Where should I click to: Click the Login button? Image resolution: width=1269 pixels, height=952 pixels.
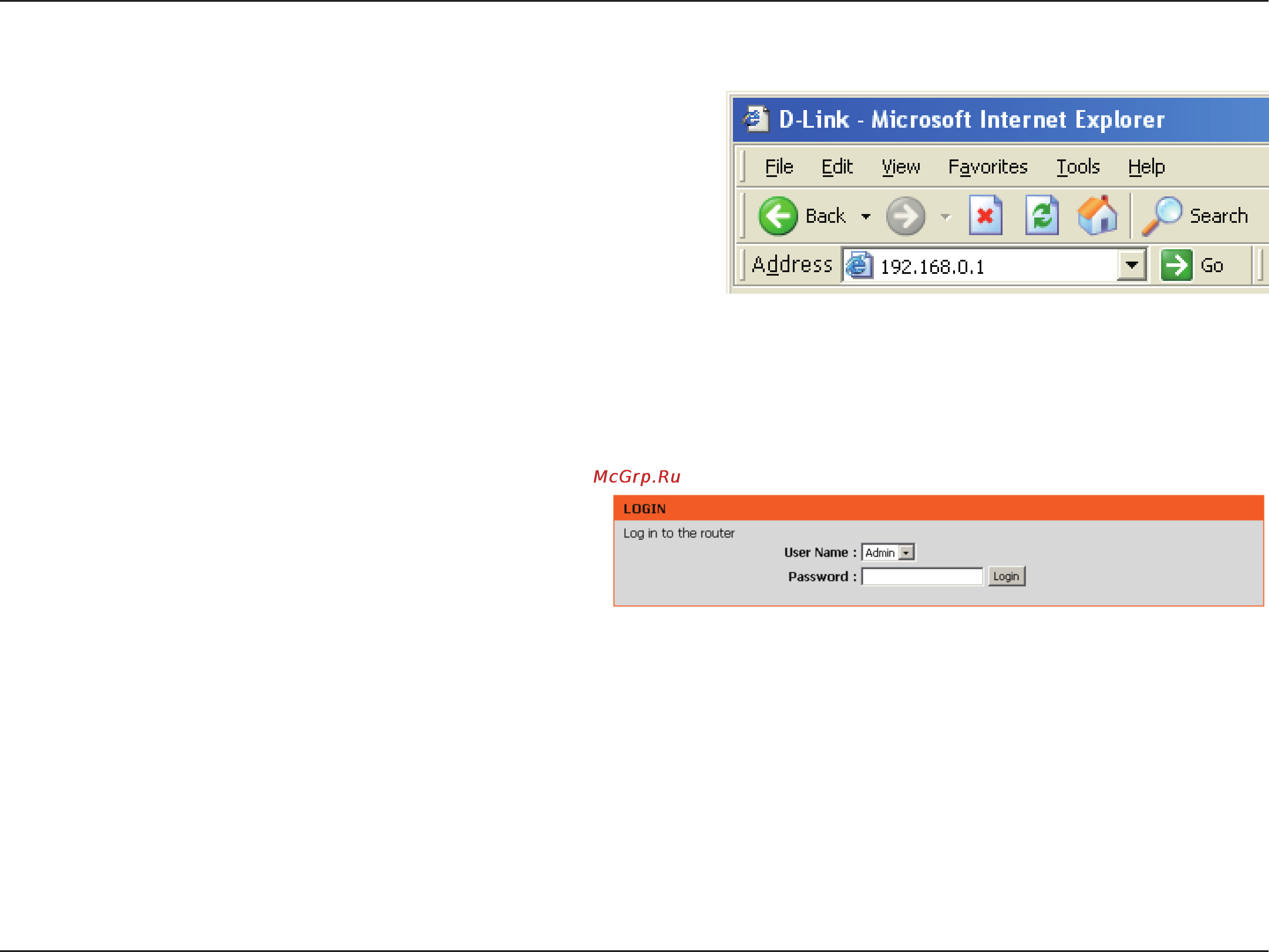(1006, 576)
